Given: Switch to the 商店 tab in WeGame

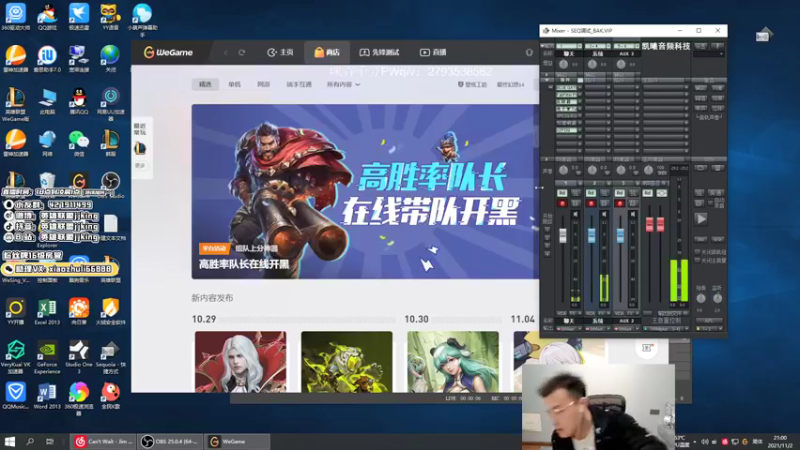Looking at the screenshot, I should pos(327,52).
